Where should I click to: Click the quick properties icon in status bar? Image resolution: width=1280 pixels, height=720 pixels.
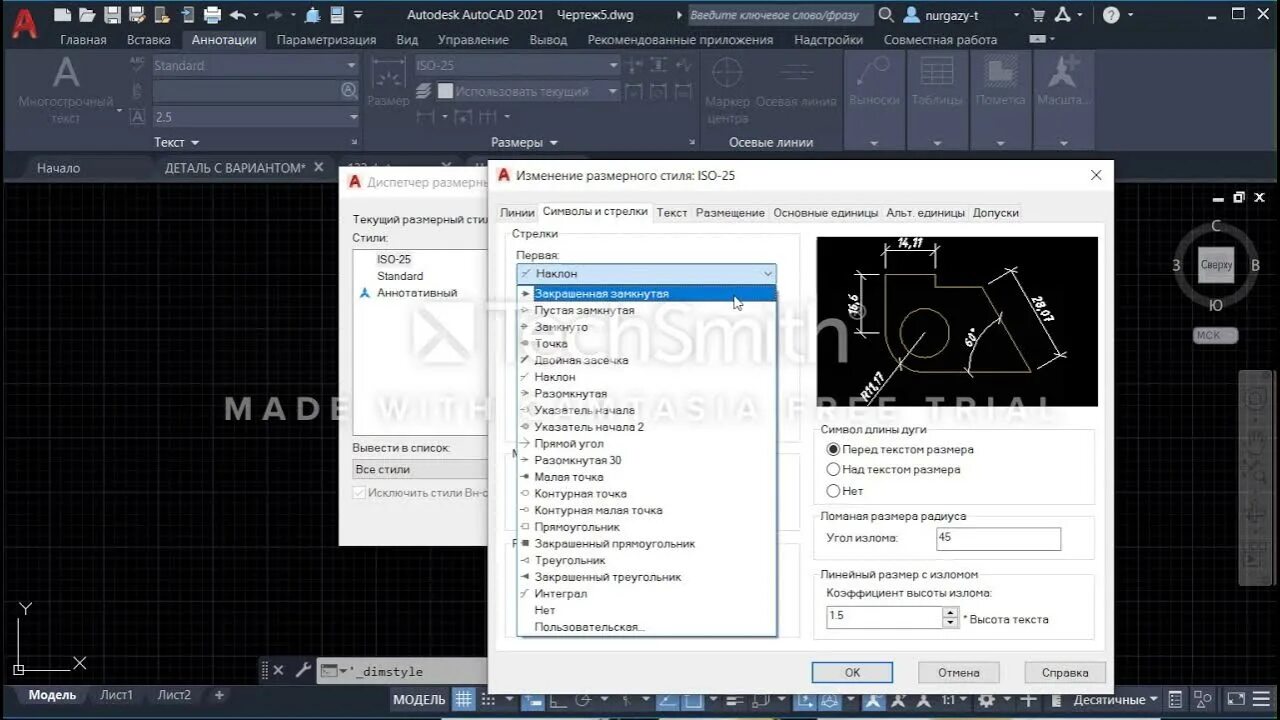coord(1175,699)
